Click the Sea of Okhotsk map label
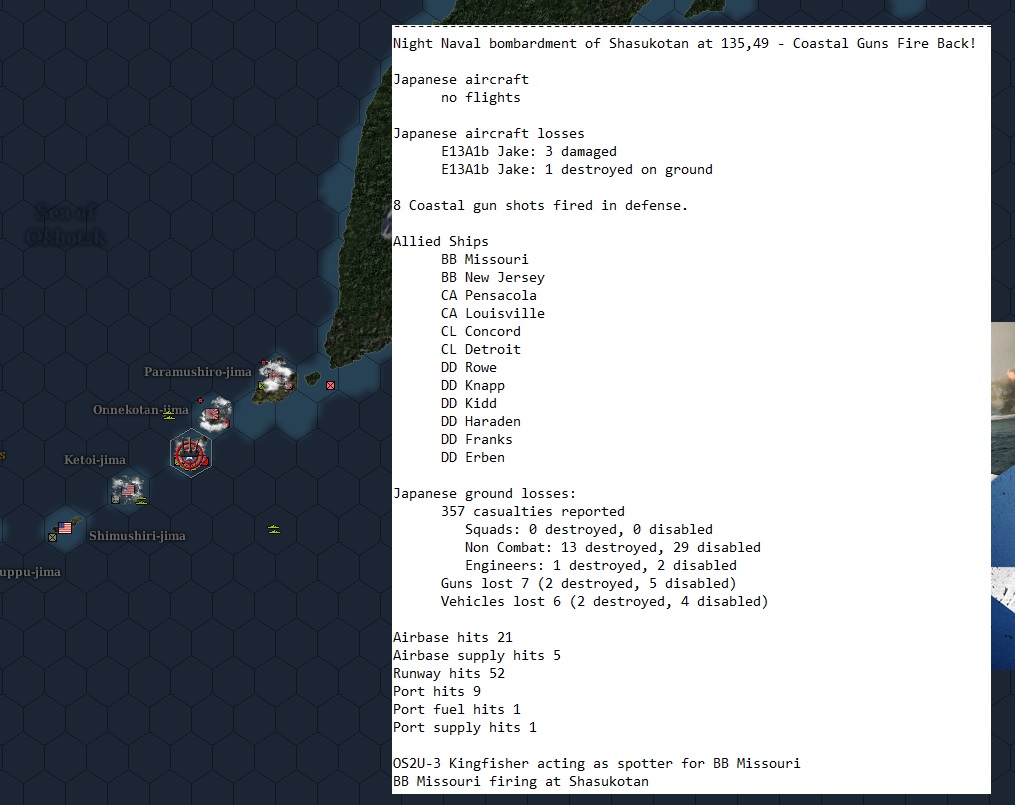The height and width of the screenshot is (805, 1015). click(65, 225)
